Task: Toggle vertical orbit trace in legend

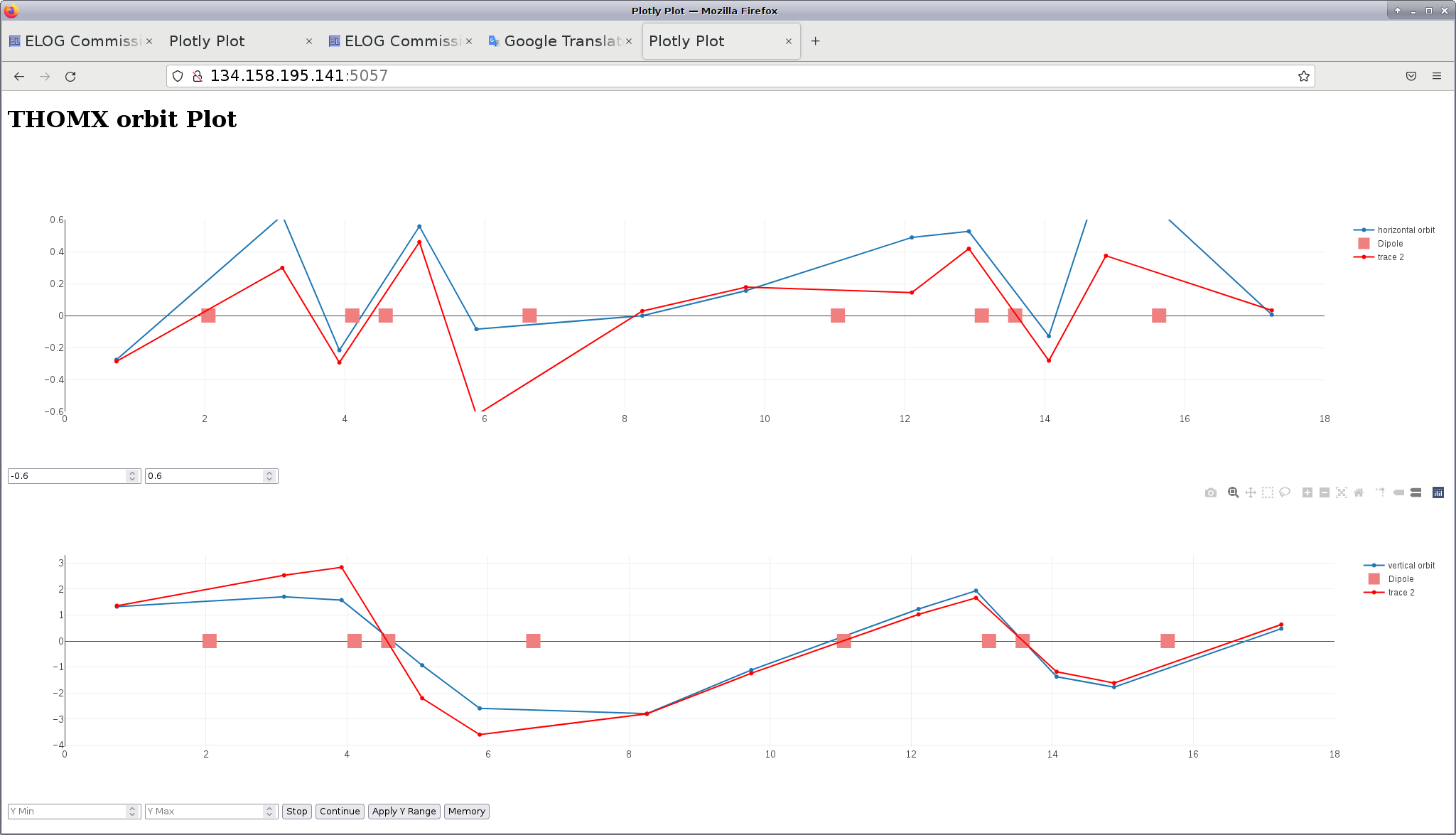Action: point(1411,566)
